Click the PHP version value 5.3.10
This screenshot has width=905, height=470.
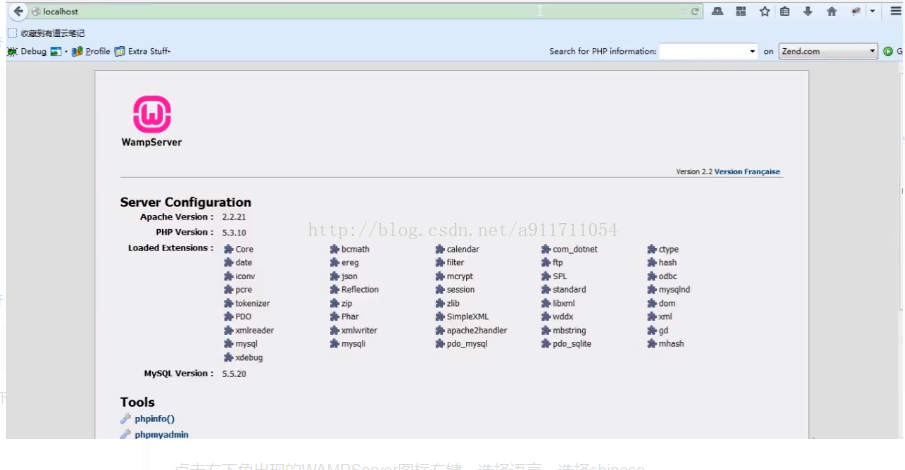pyautogui.click(x=234, y=233)
